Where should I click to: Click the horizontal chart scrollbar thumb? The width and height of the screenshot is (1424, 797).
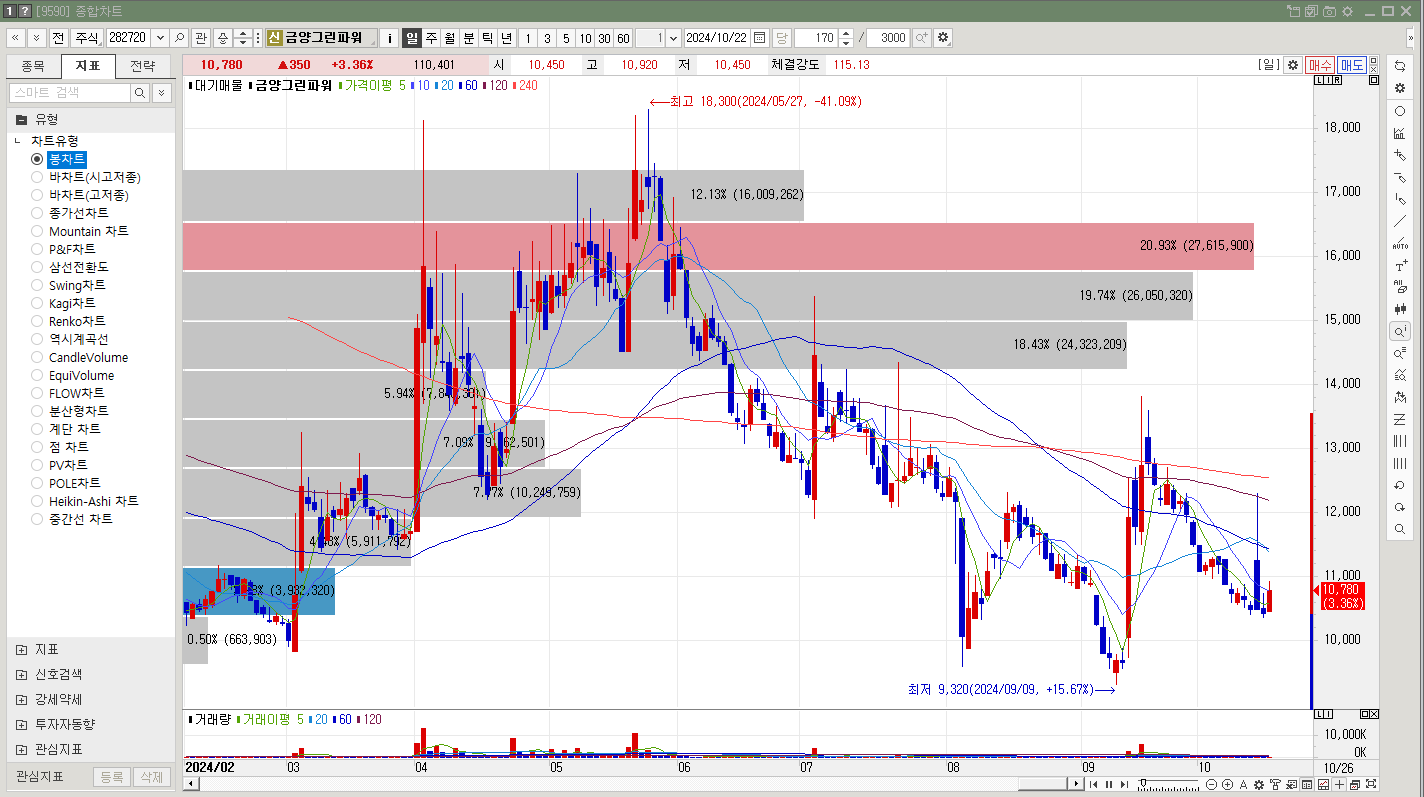pos(1043,785)
